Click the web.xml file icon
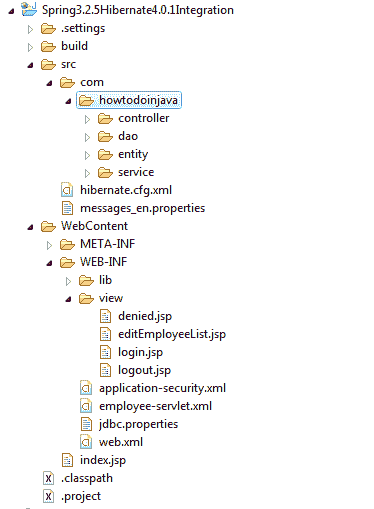374x509 pixels. (86, 442)
